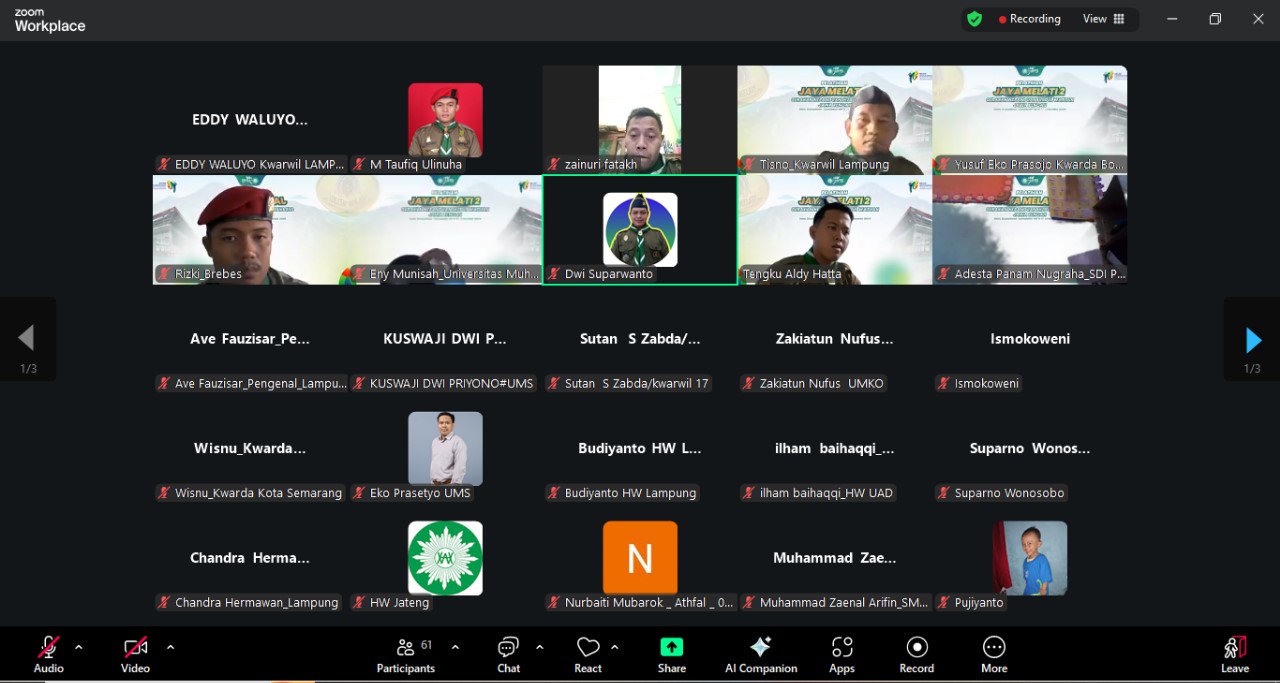Go to next page of participants
1280x683 pixels.
(x=1253, y=340)
